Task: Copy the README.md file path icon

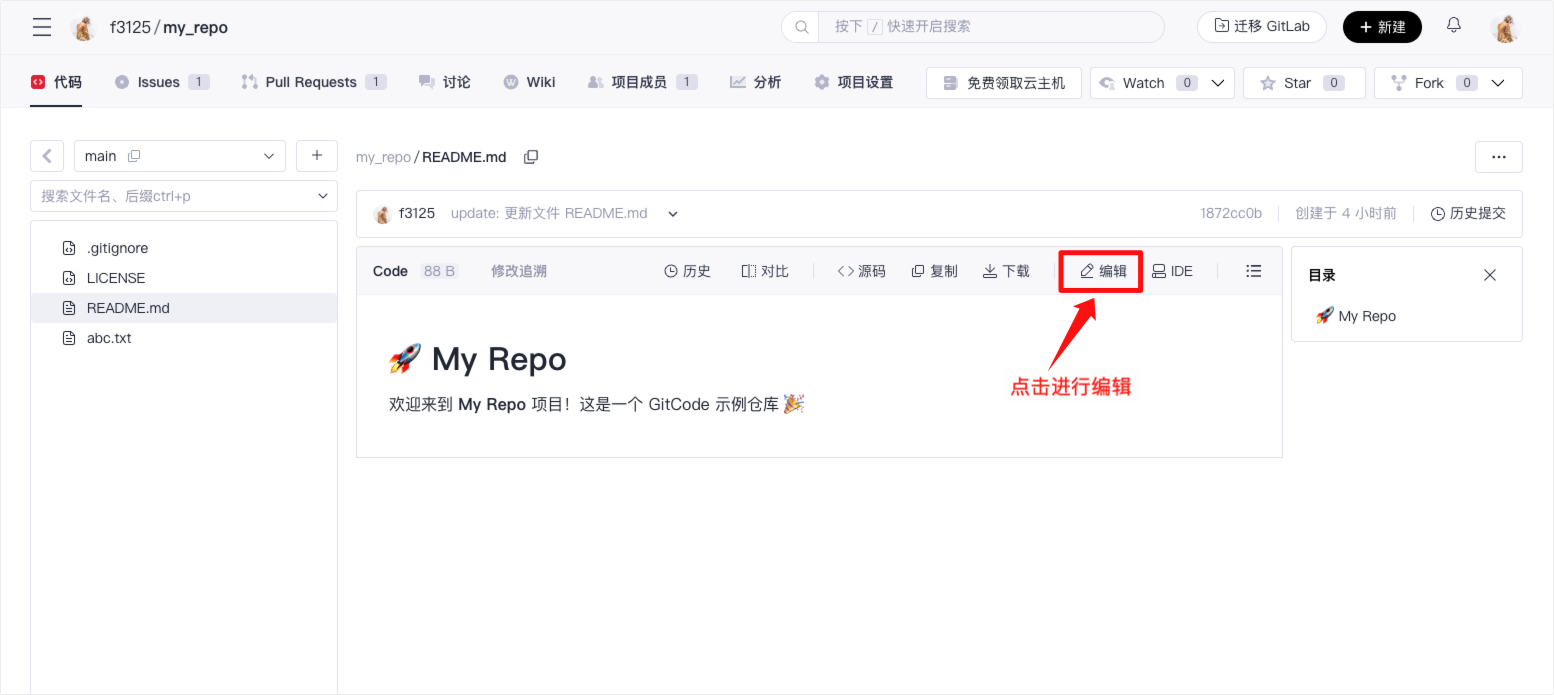Action: (x=531, y=157)
